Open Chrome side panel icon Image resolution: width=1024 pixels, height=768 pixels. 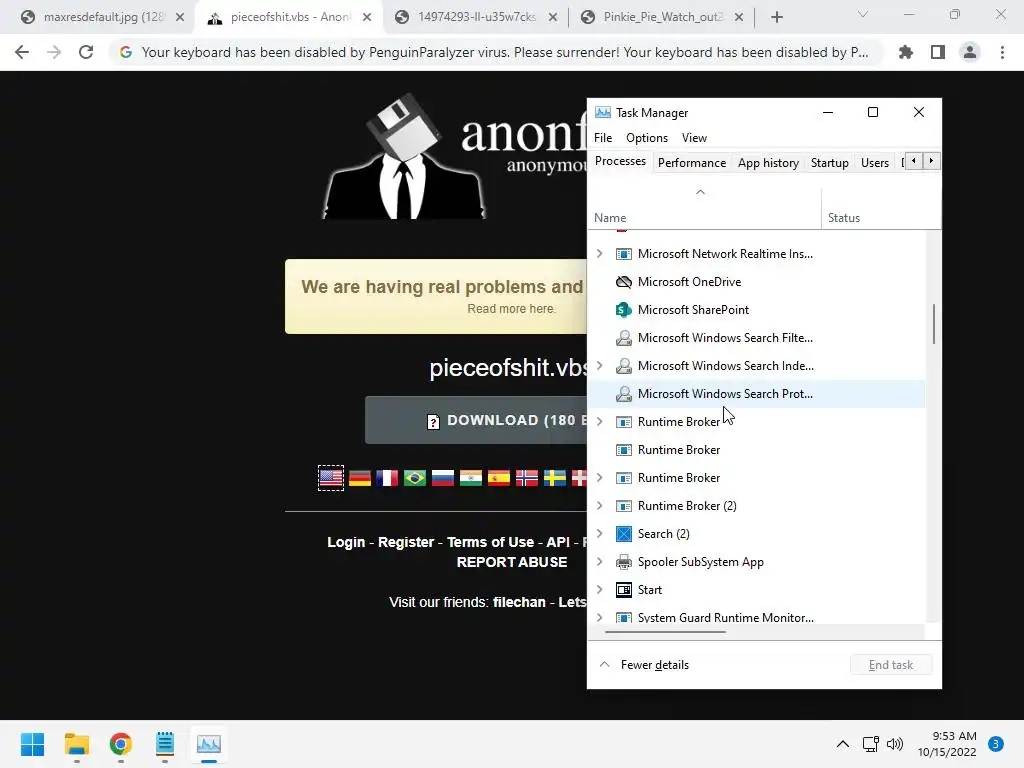coord(938,52)
